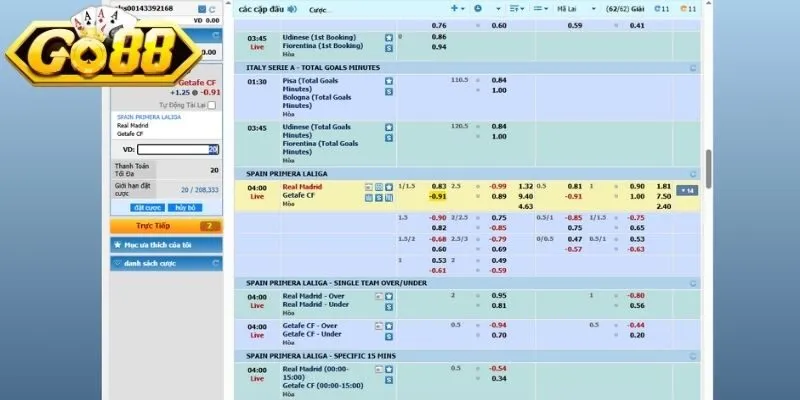800x400 pixels.
Task: Click the refresh icon in Spain Primera Laliga header
Action: click(694, 173)
